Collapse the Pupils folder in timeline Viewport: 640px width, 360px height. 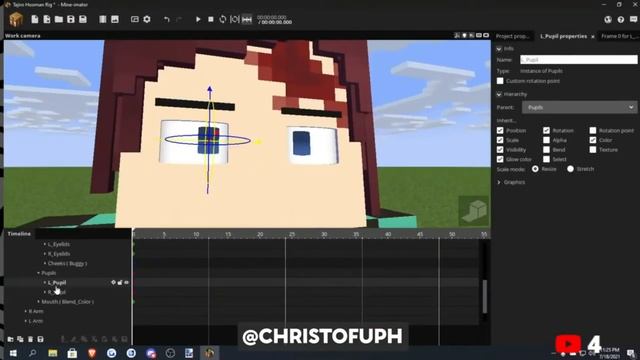39,273
